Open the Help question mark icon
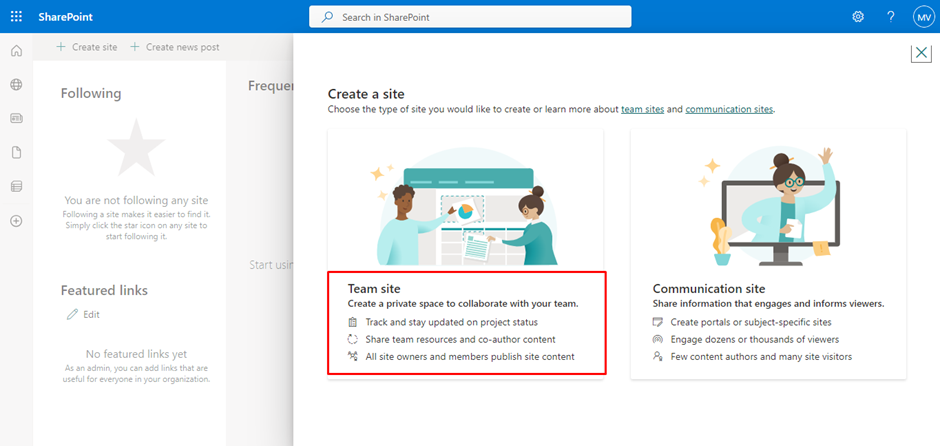This screenshot has height=446, width=940. click(x=891, y=17)
